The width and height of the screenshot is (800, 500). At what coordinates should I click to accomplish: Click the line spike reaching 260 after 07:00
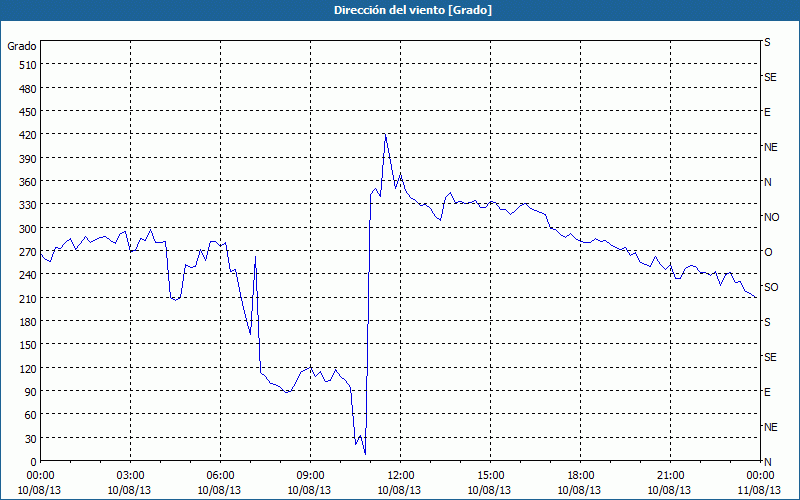255,257
